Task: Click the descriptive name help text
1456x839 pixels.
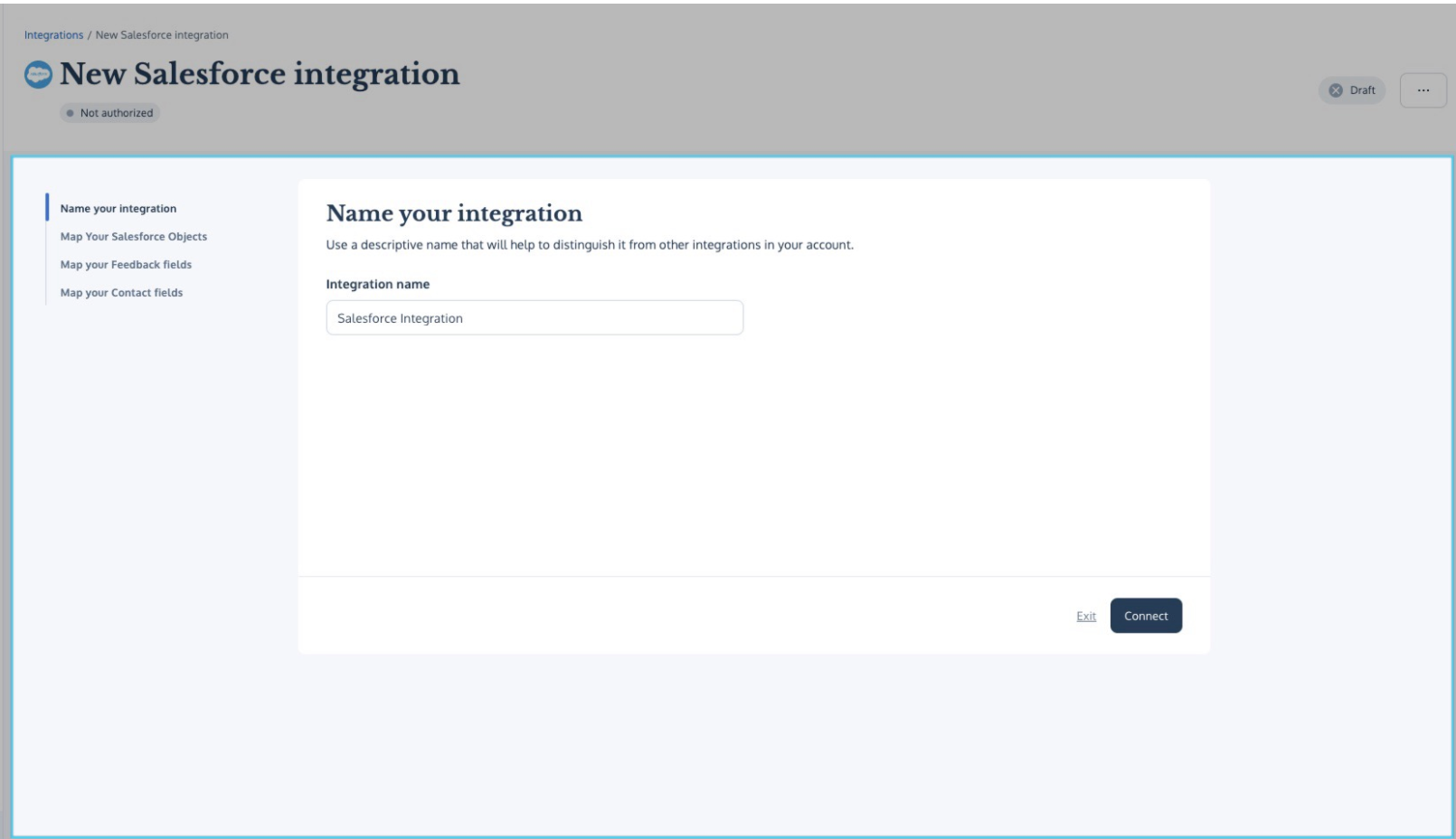Action: click(x=590, y=245)
